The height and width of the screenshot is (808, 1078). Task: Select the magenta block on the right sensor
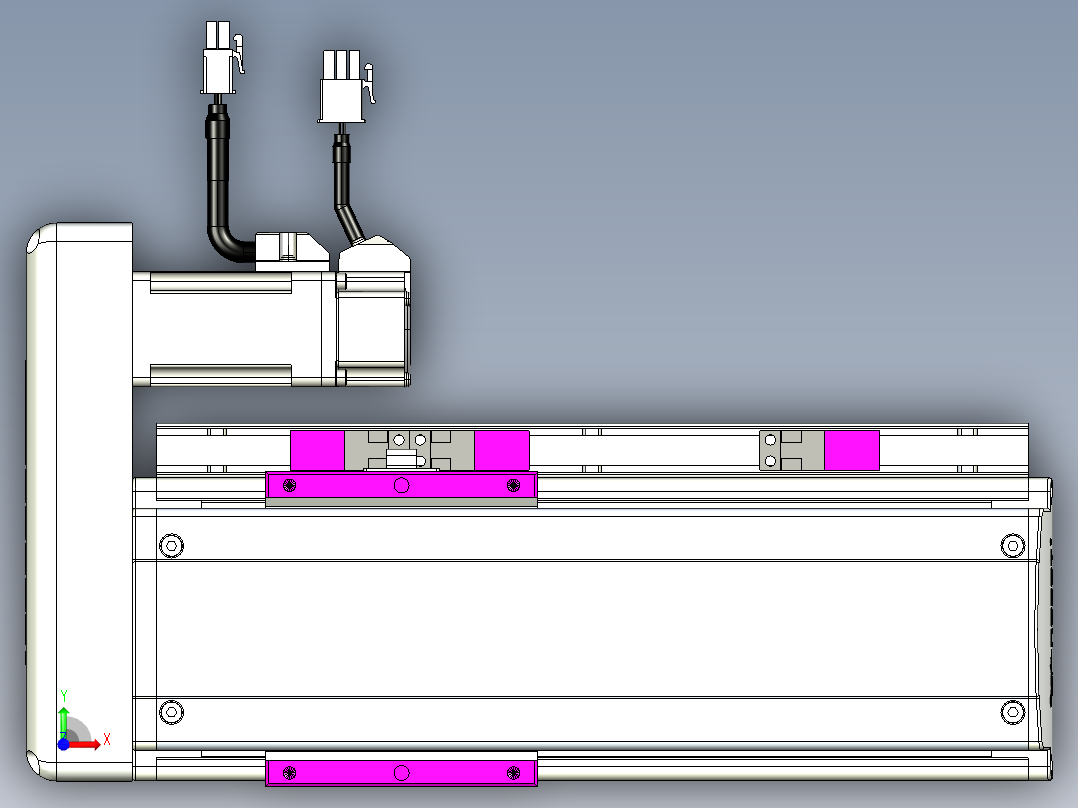(x=852, y=451)
